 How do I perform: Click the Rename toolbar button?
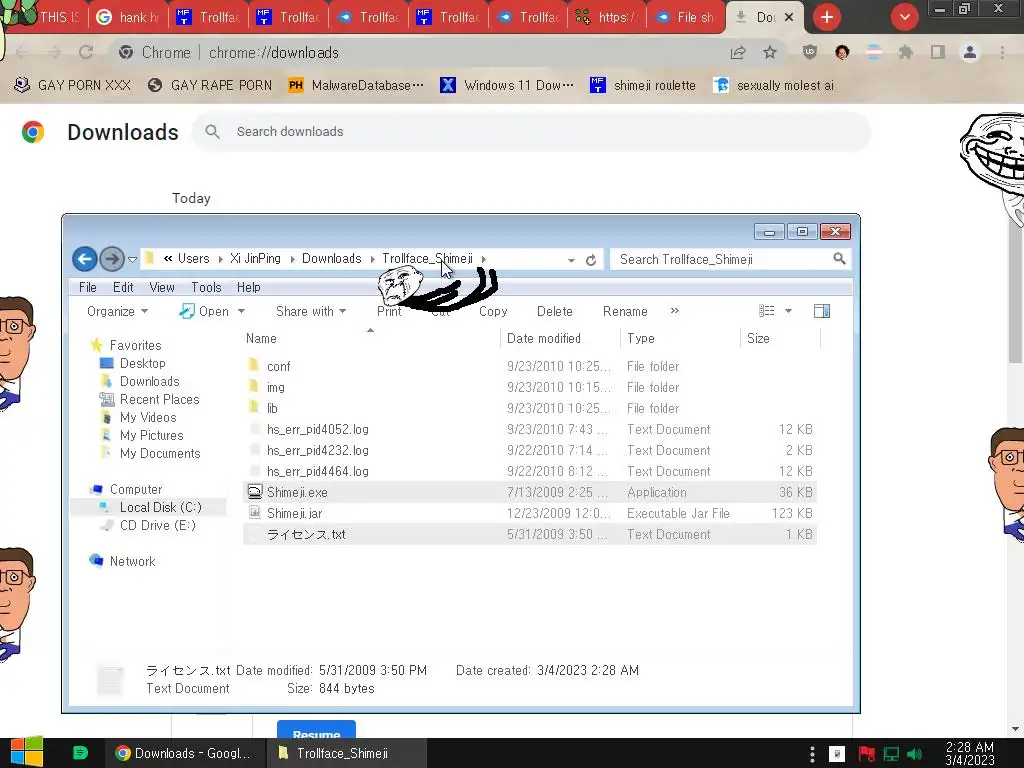pos(625,312)
